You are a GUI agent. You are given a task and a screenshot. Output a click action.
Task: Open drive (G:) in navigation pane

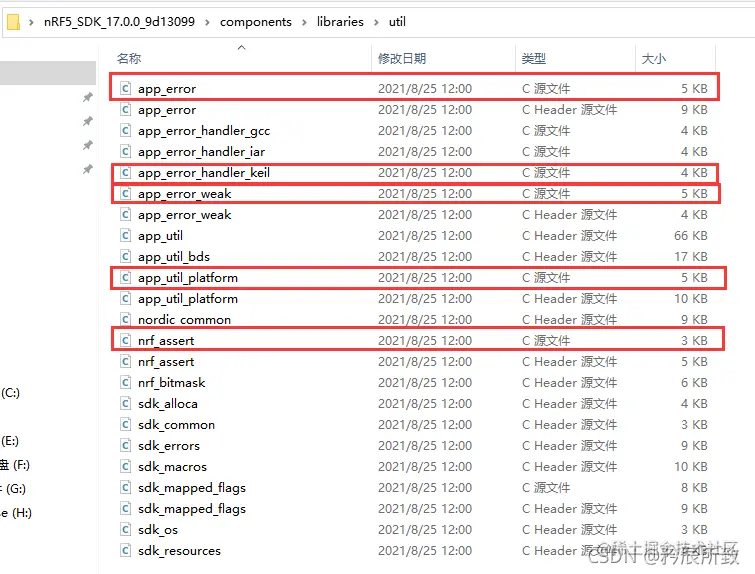13,489
